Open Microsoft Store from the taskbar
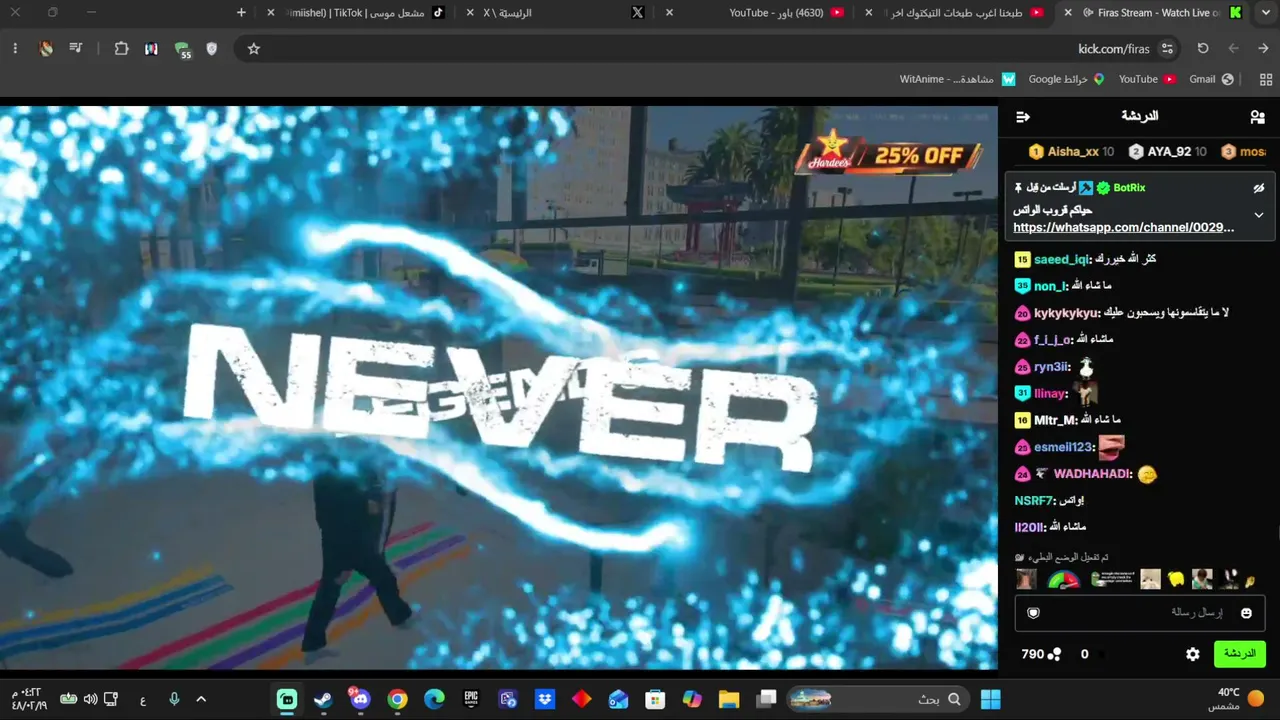 click(655, 699)
